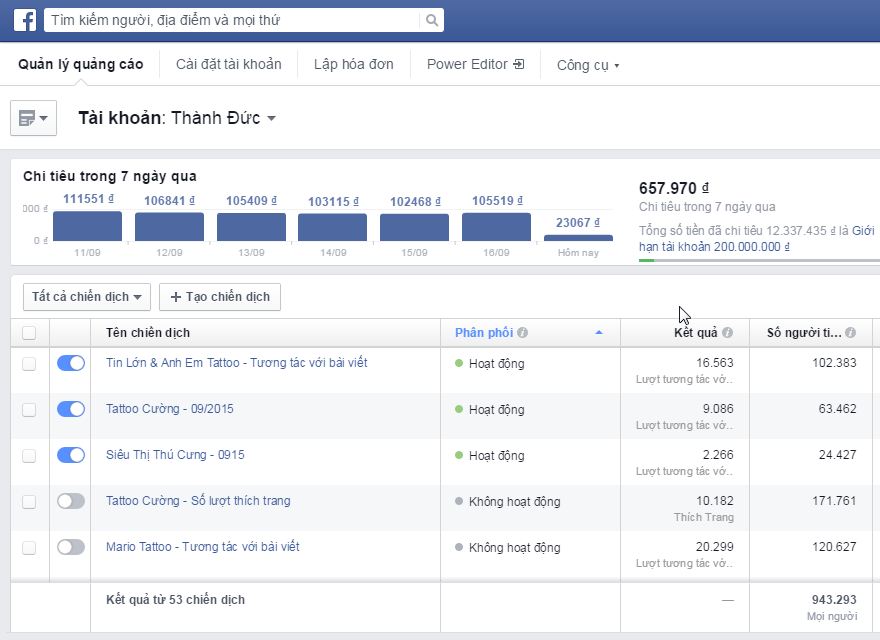Open Lập hóa đơn tab
Viewport: 880px width, 640px height.
pos(354,65)
